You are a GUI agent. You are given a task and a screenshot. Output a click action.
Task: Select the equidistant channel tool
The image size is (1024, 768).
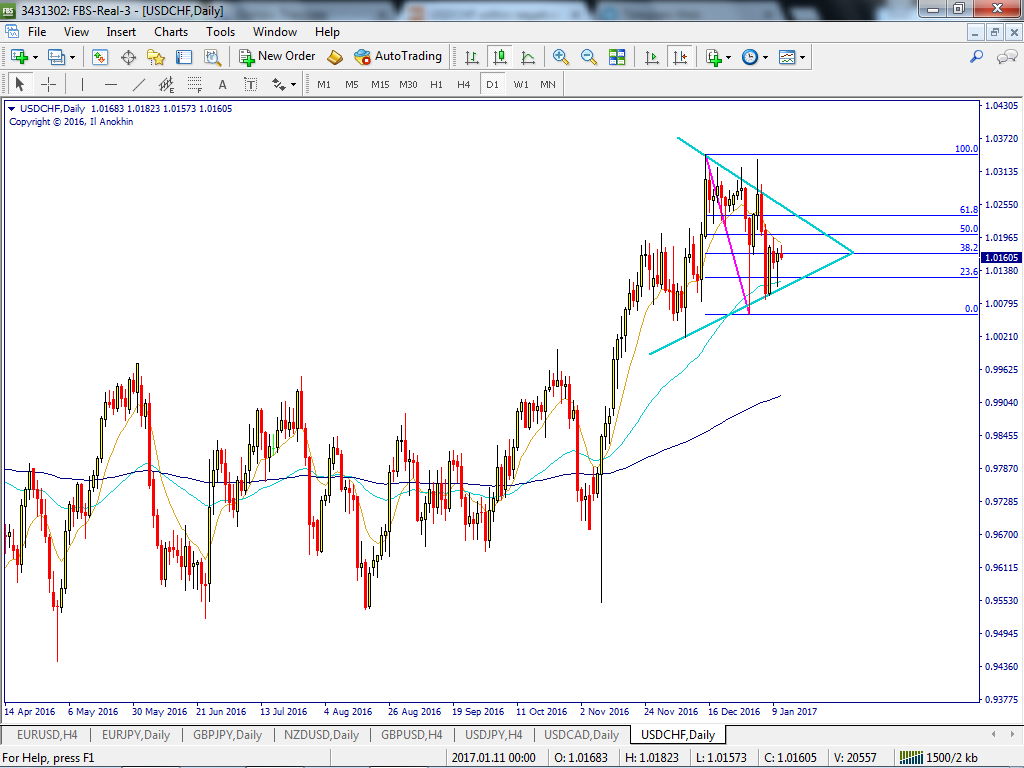(167, 84)
